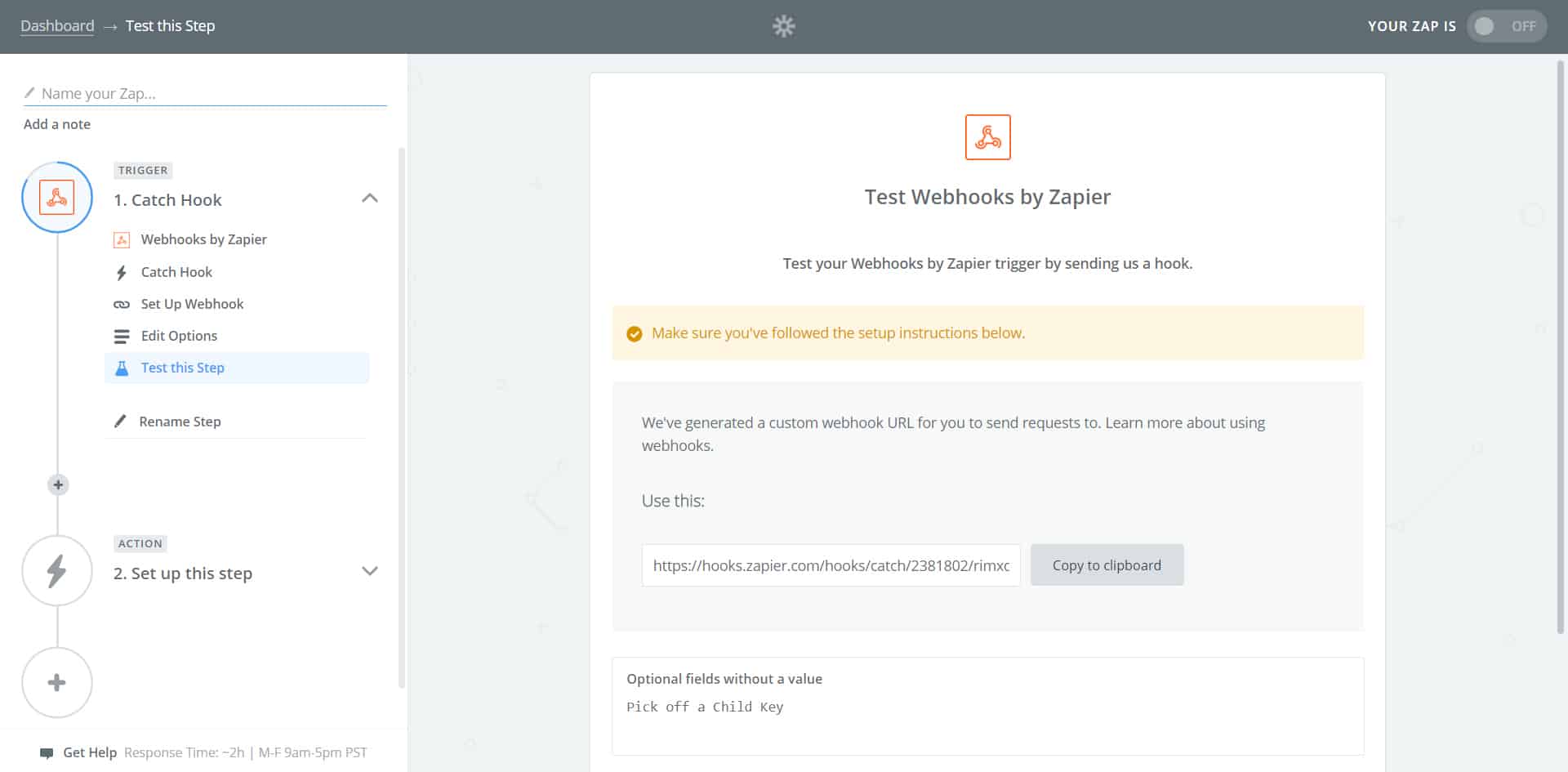Viewport: 1568px width, 772px height.
Task: Click Copy to clipboard button
Action: click(1107, 565)
